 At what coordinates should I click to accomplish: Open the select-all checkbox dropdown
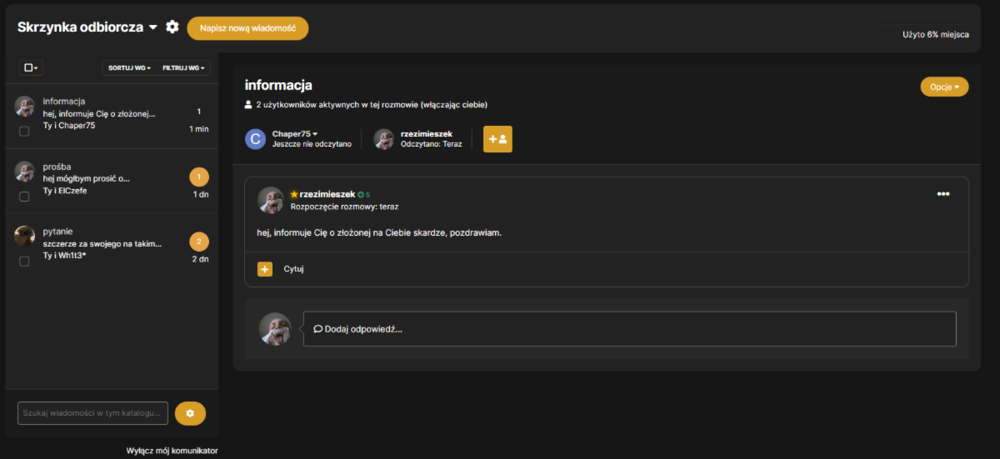(31, 68)
